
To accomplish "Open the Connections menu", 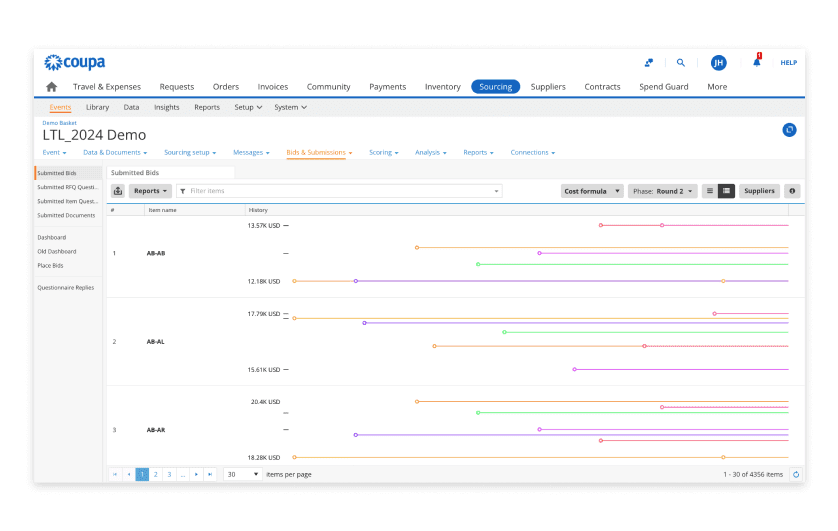I will (x=532, y=152).
